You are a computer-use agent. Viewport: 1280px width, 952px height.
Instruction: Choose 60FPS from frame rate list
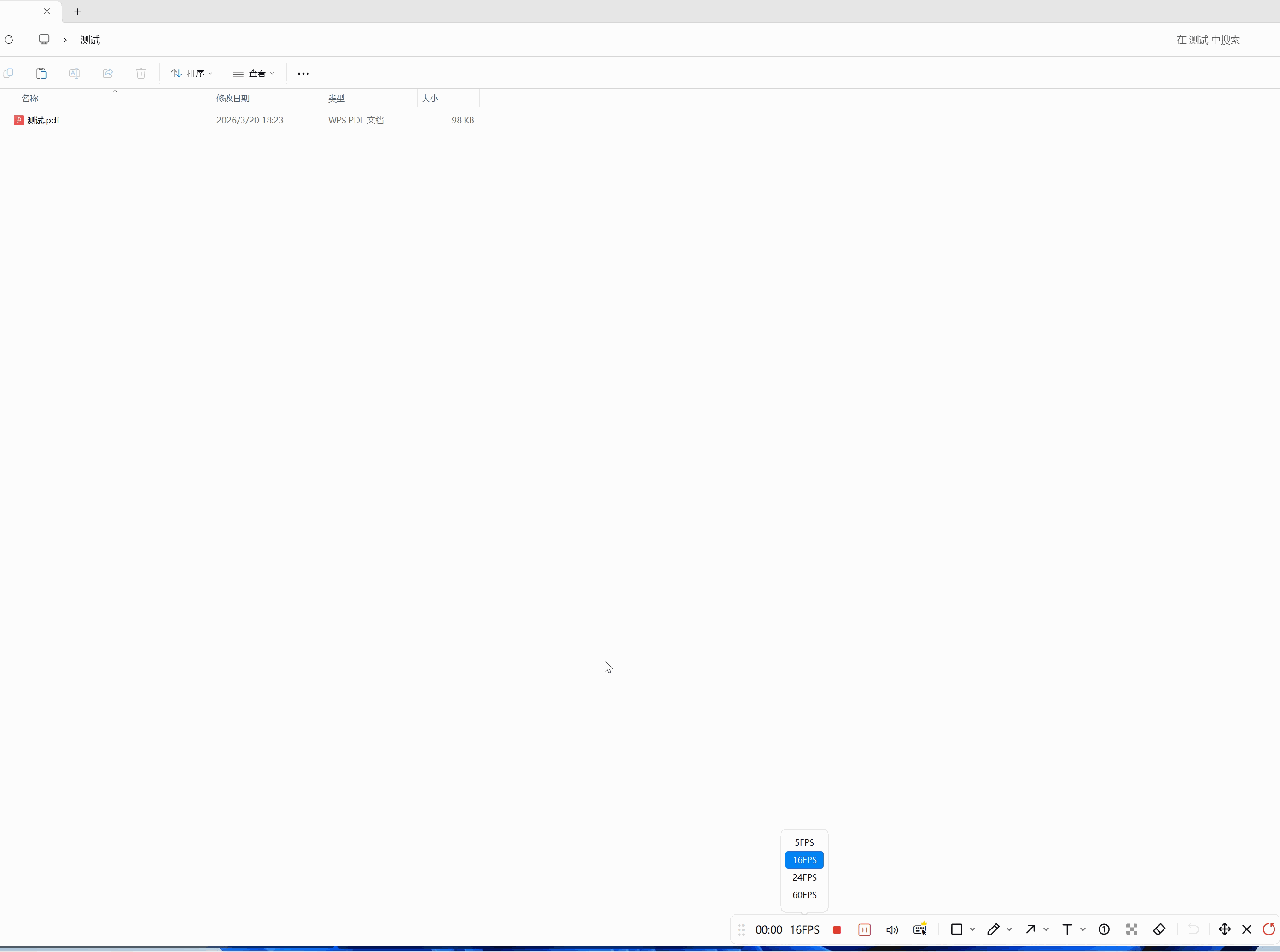804,895
